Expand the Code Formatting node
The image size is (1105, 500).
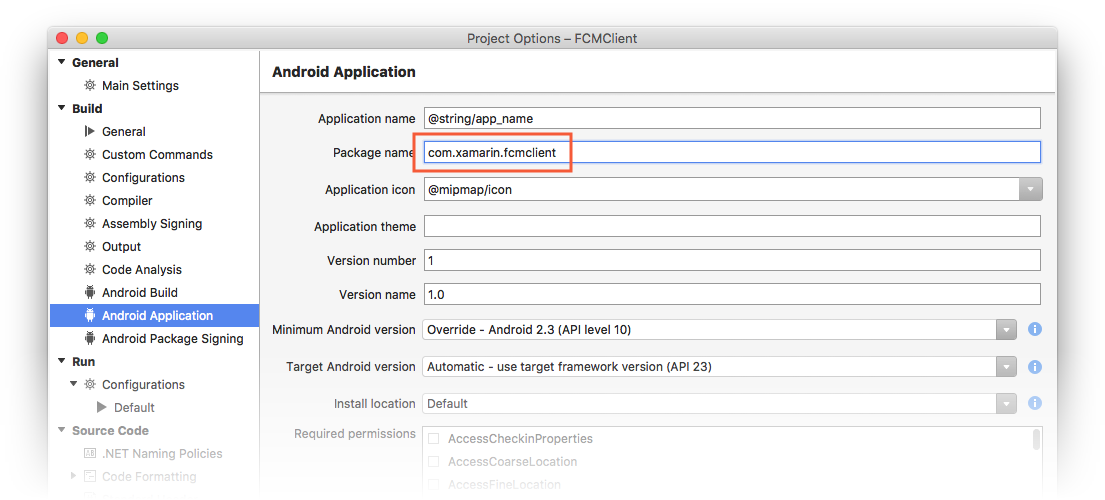click(x=74, y=477)
